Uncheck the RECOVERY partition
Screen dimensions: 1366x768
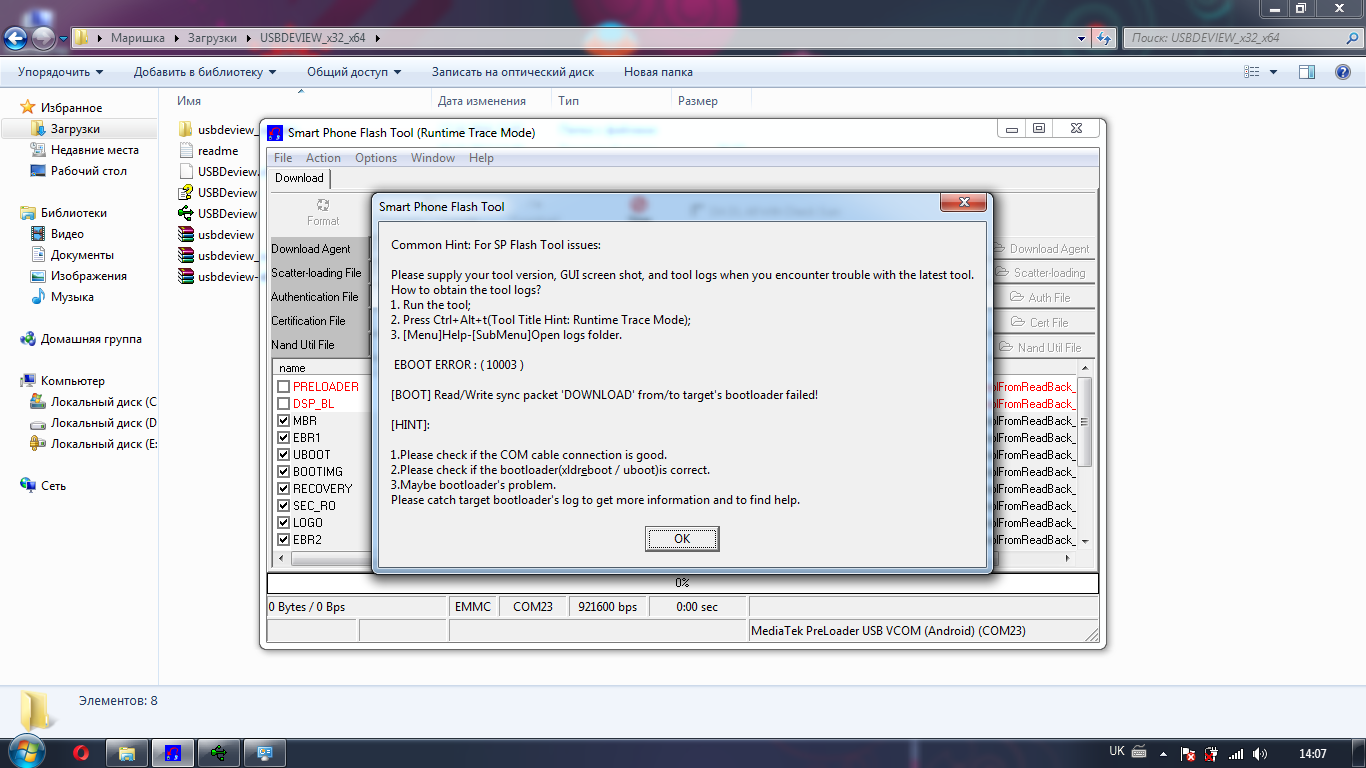pos(284,489)
